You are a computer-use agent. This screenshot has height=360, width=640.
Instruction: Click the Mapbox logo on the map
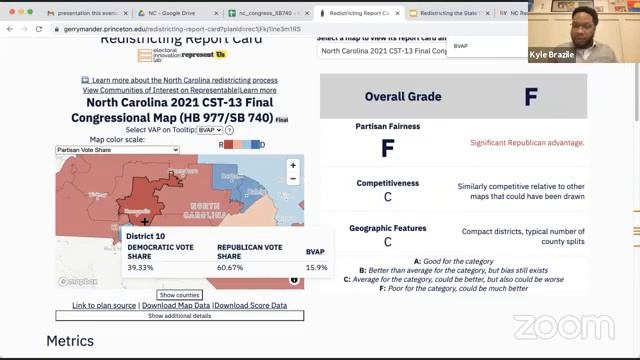(78, 281)
